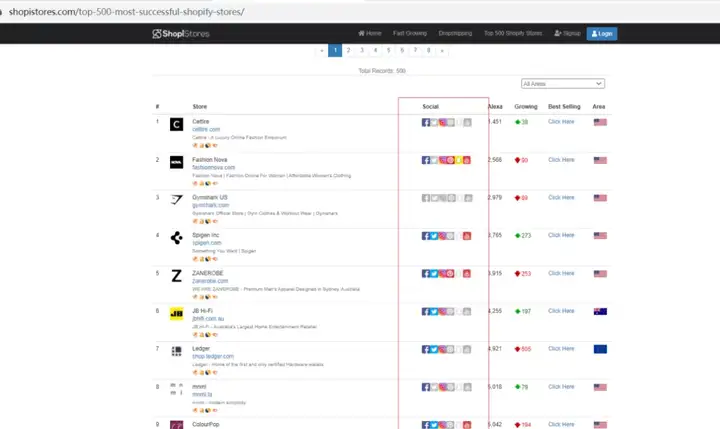Open JB Hi-Fi's Facebook icon
Viewport: 720px width, 429px height.
point(426,311)
